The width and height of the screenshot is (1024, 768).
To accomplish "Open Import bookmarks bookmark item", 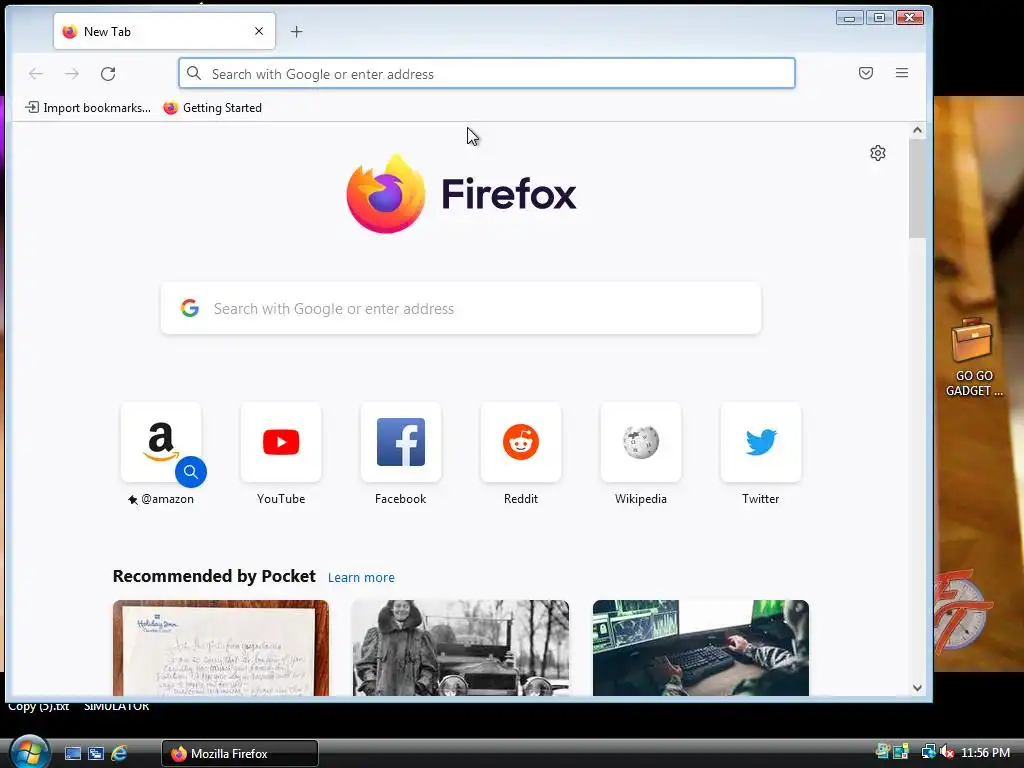I will 88,108.
